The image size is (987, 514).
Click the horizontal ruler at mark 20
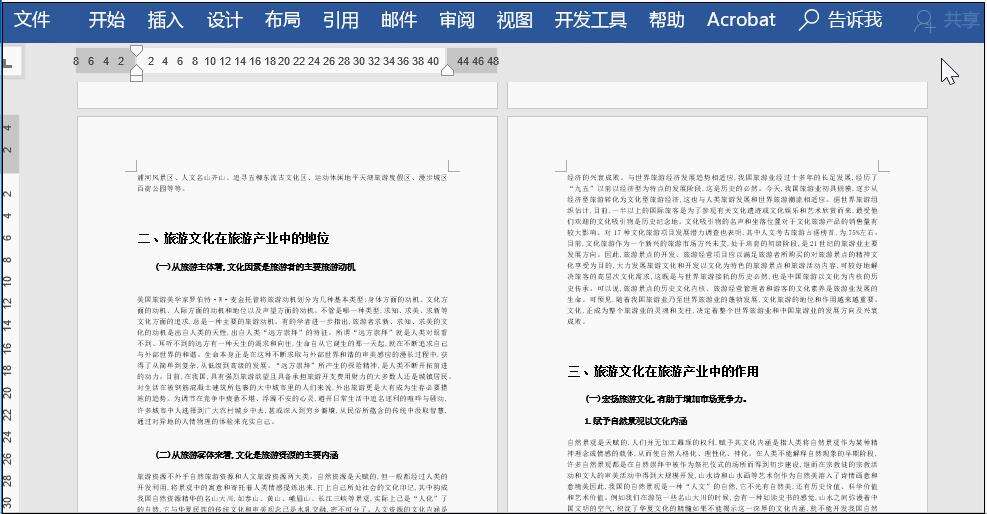pos(284,62)
